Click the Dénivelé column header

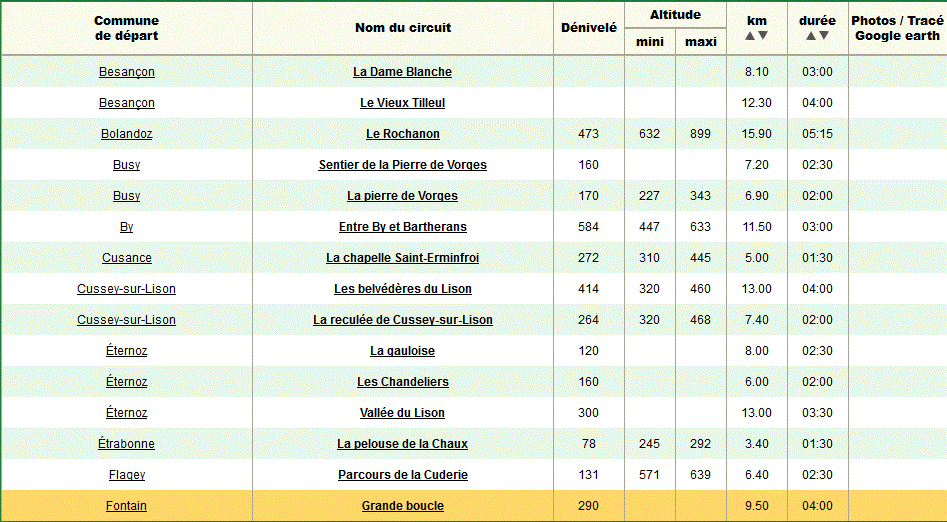coord(589,28)
